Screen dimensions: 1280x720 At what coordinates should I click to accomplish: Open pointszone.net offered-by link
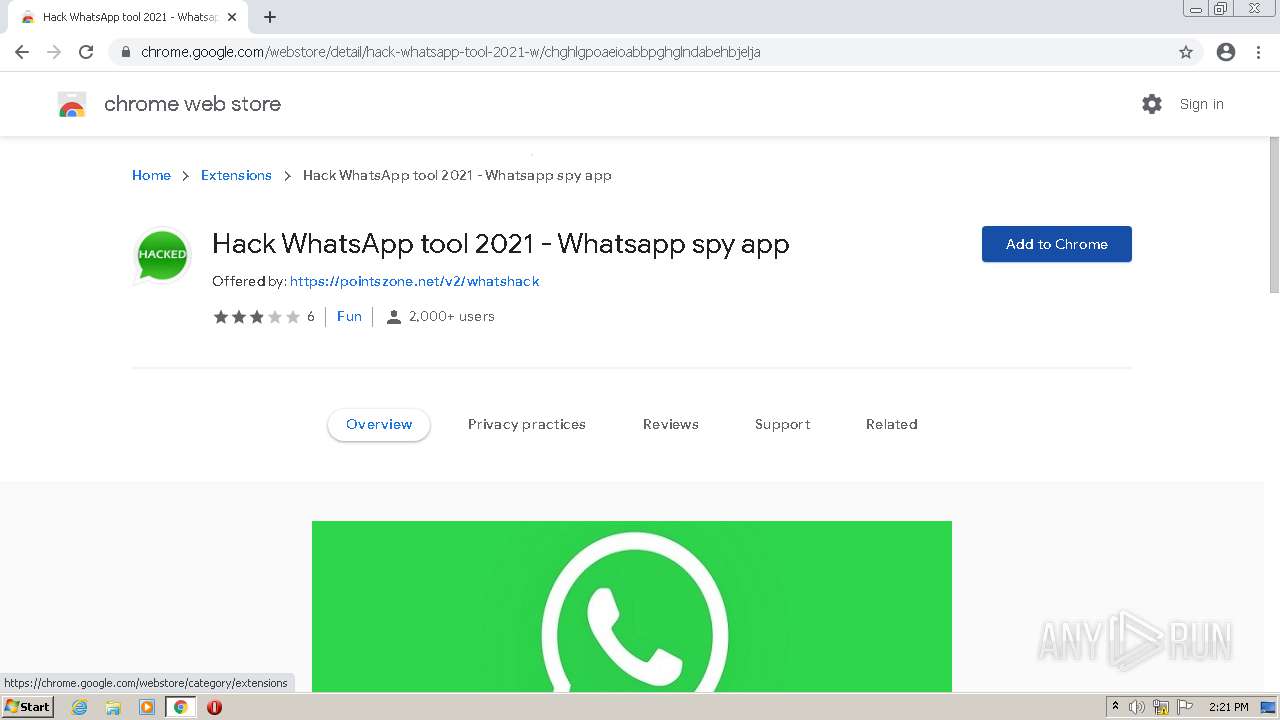pyautogui.click(x=415, y=282)
